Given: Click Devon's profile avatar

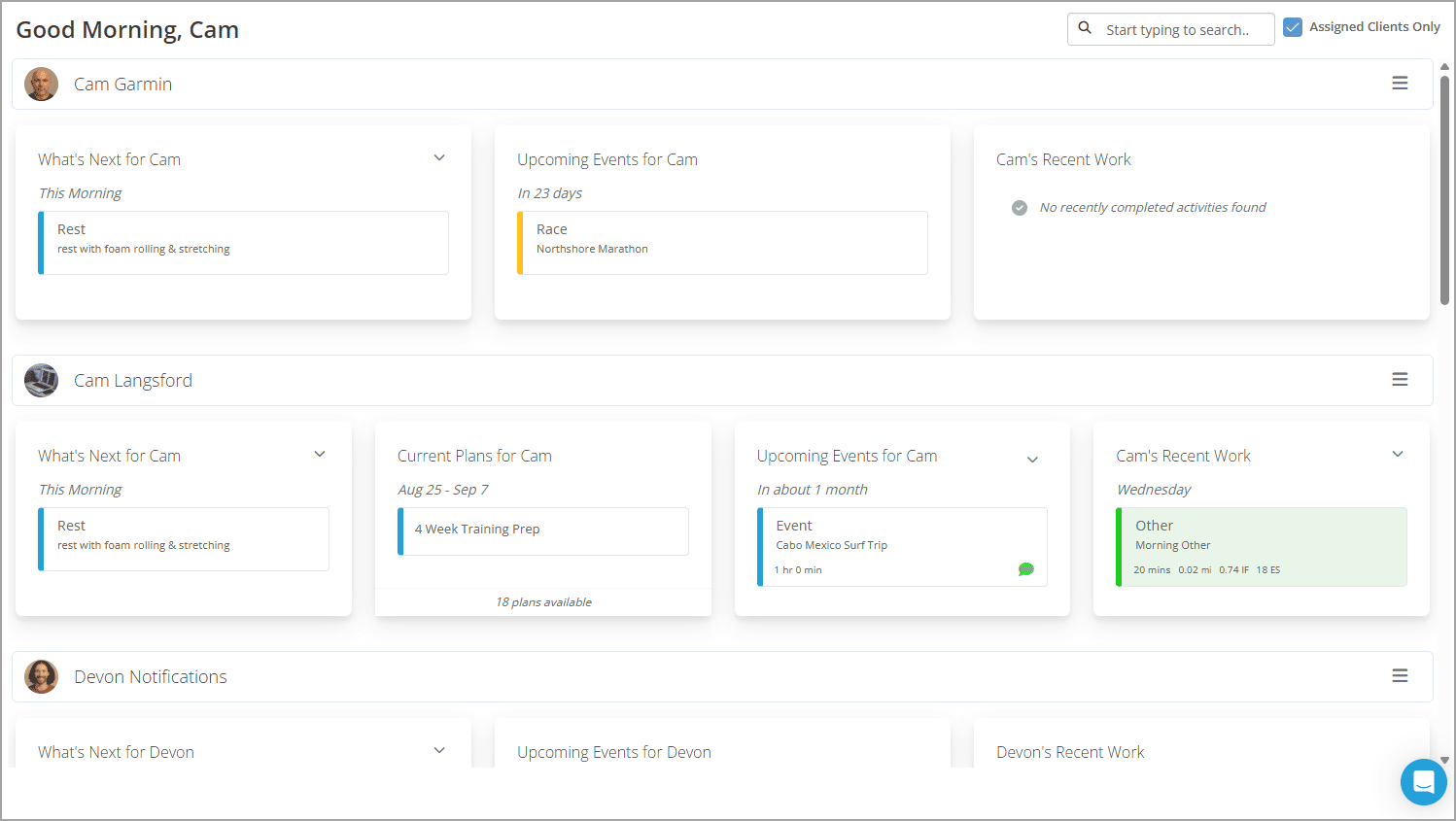Looking at the screenshot, I should [x=41, y=676].
